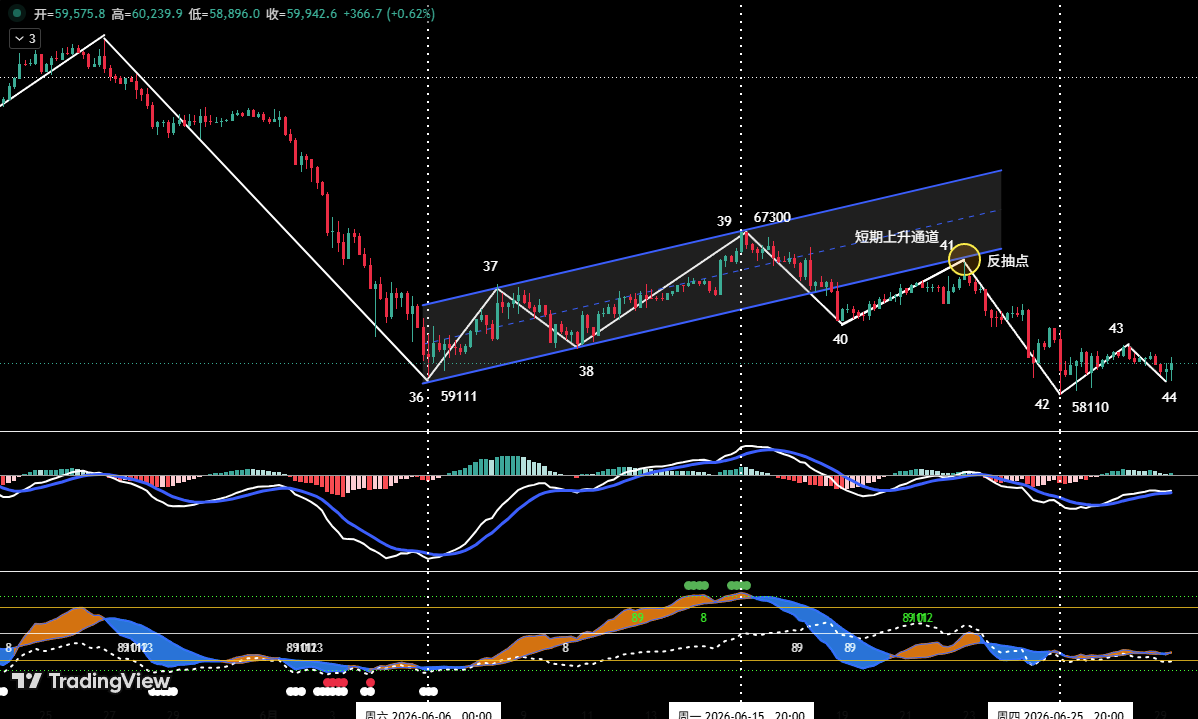1198x719 pixels.
Task: Select wave label 36 at the bottom
Action: [x=416, y=397]
